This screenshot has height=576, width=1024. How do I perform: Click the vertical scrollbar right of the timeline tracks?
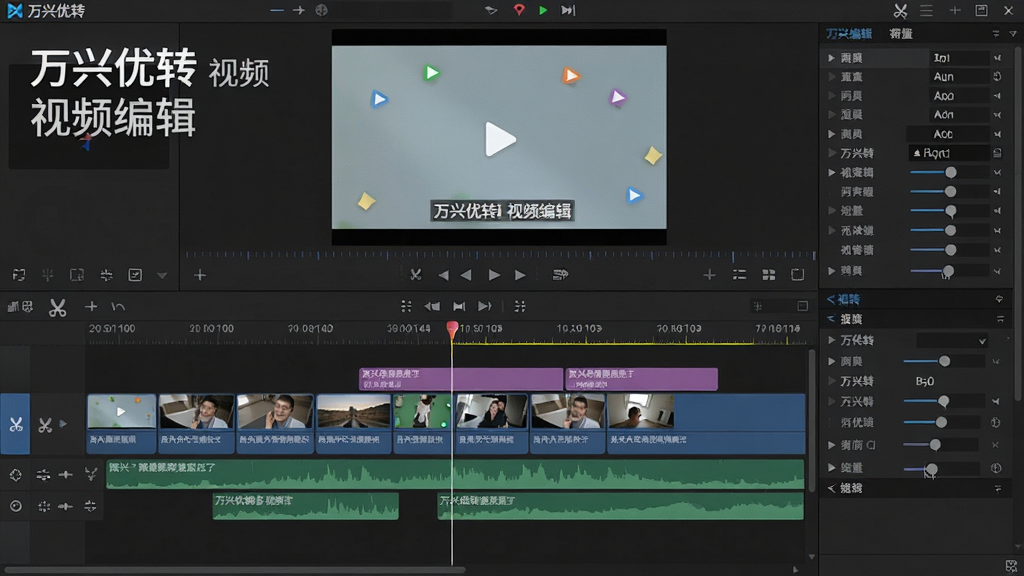click(812, 421)
